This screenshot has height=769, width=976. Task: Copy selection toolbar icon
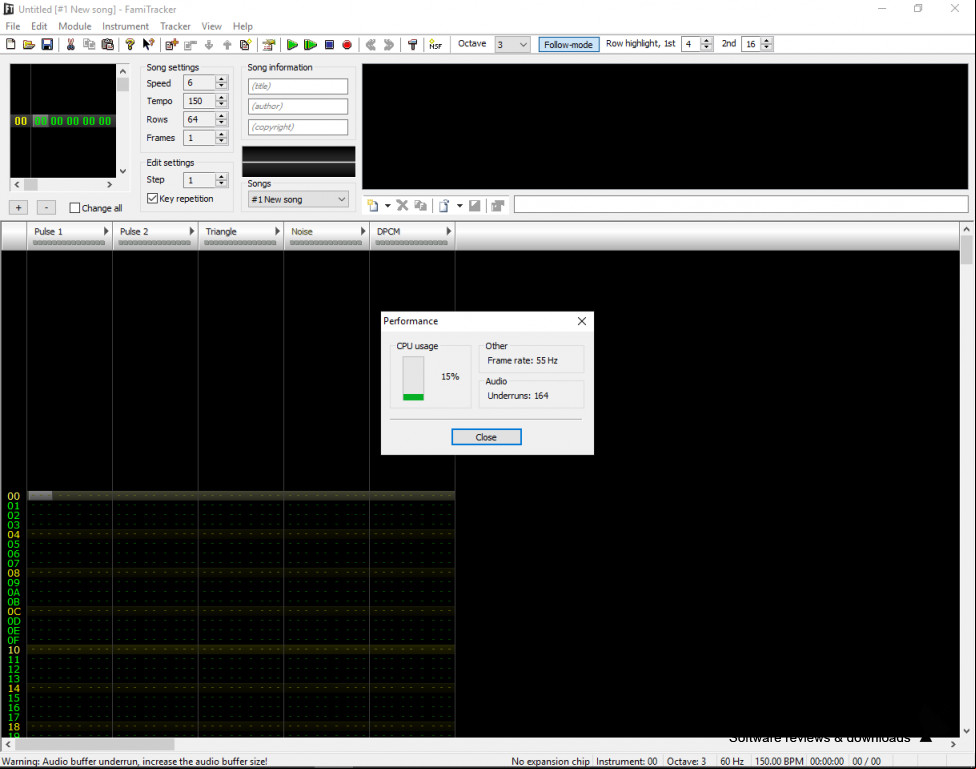click(x=89, y=44)
